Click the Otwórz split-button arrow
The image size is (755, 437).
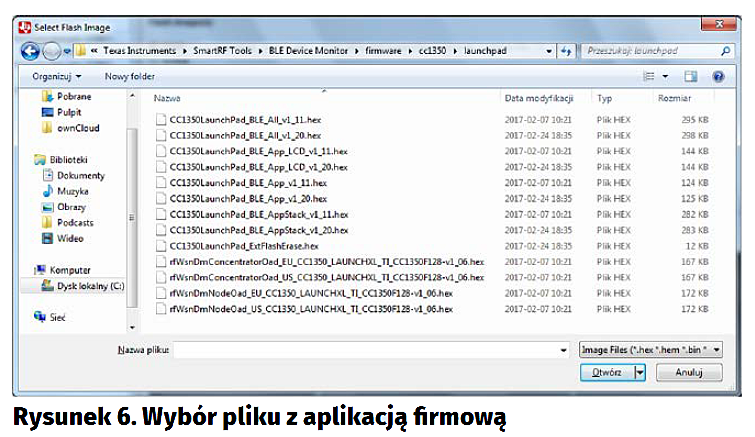click(639, 372)
